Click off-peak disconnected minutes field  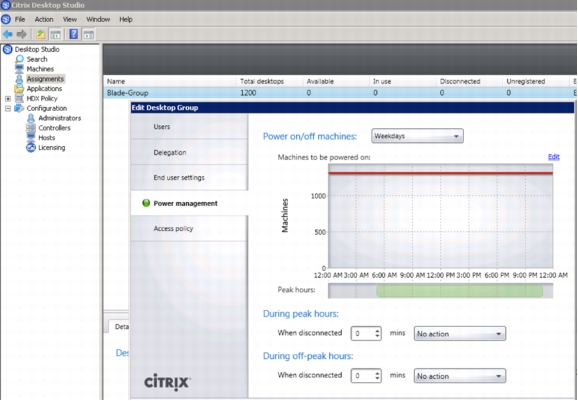point(362,376)
